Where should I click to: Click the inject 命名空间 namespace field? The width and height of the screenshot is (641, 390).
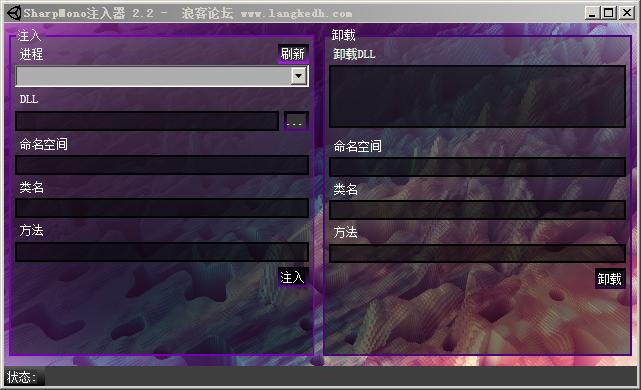pyautogui.click(x=162, y=165)
